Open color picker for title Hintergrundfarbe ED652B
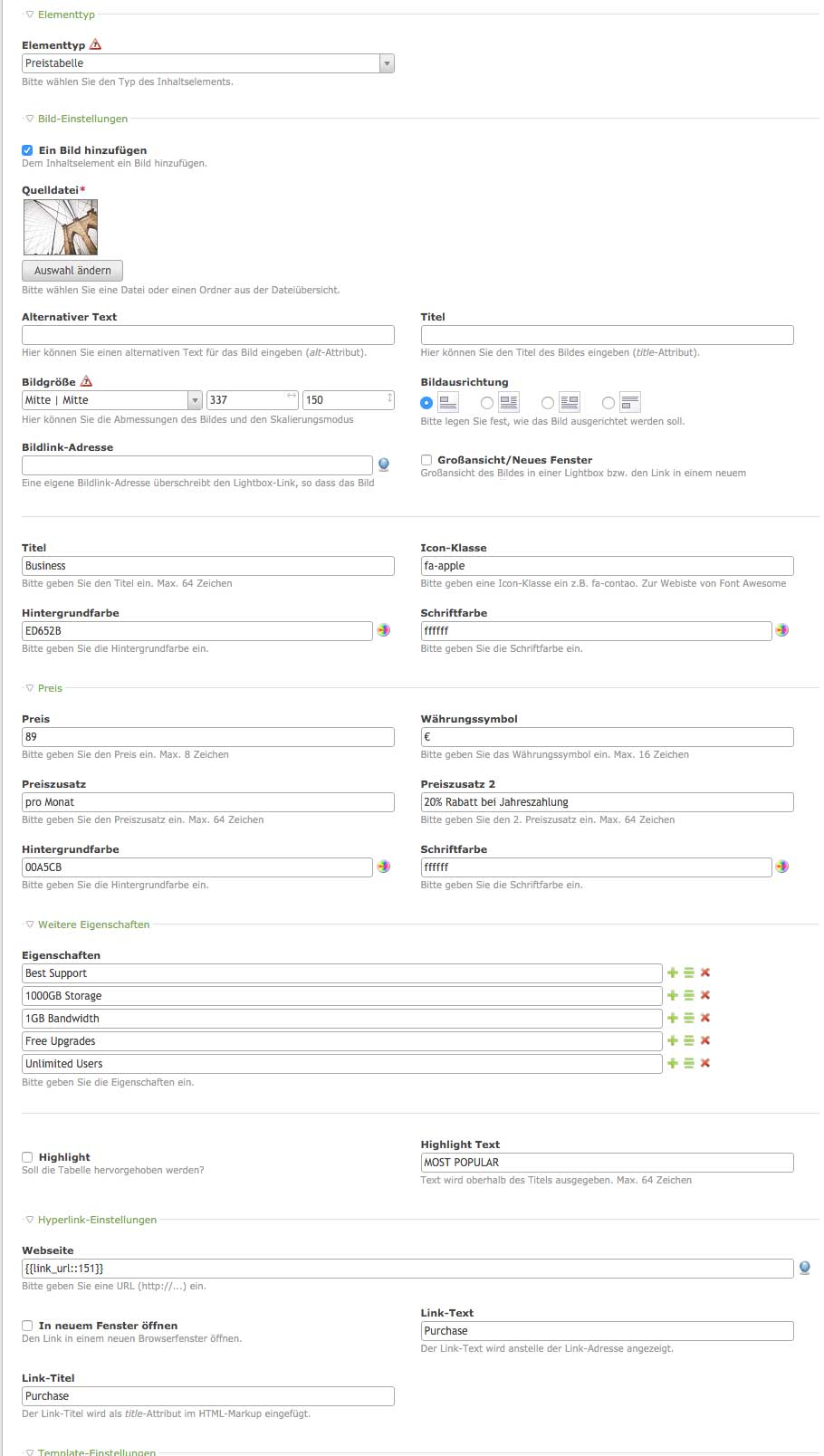This screenshot has height=1456, width=824. click(x=384, y=630)
